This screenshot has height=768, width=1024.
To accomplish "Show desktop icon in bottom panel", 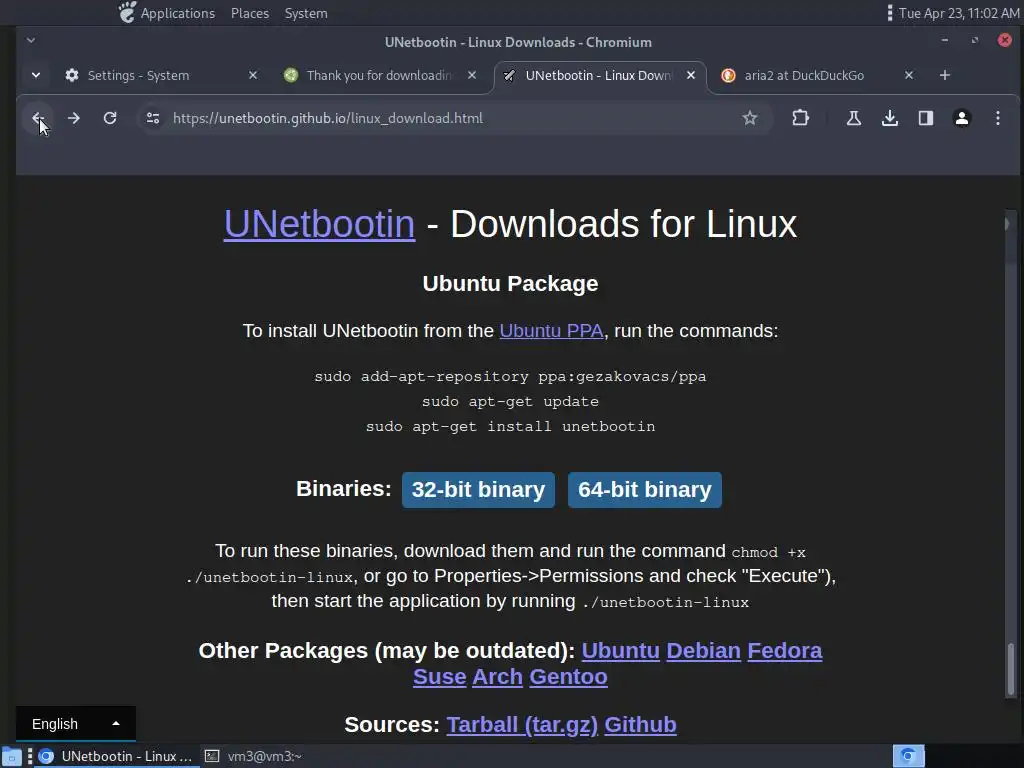I will coord(10,756).
